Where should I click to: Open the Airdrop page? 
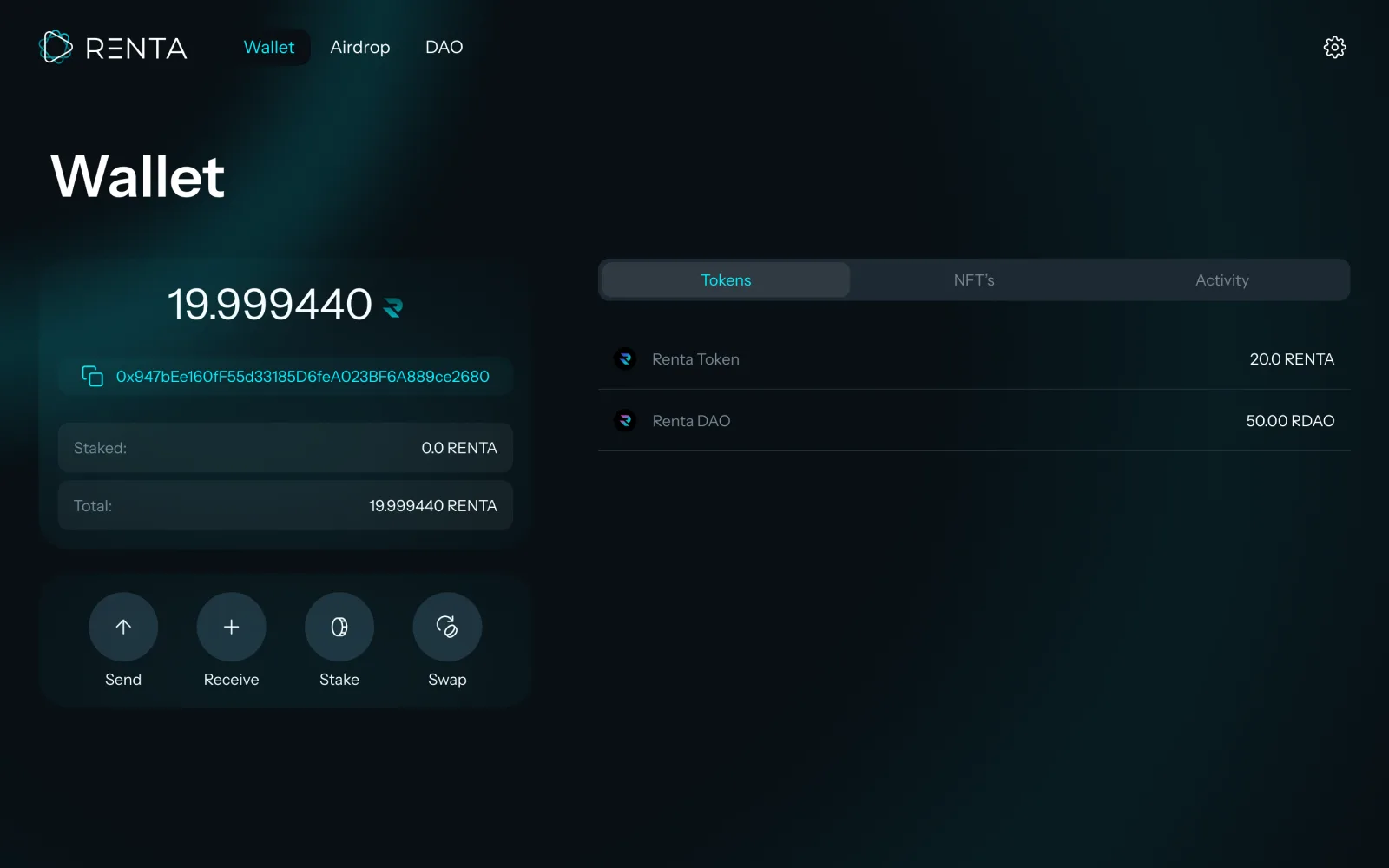360,47
